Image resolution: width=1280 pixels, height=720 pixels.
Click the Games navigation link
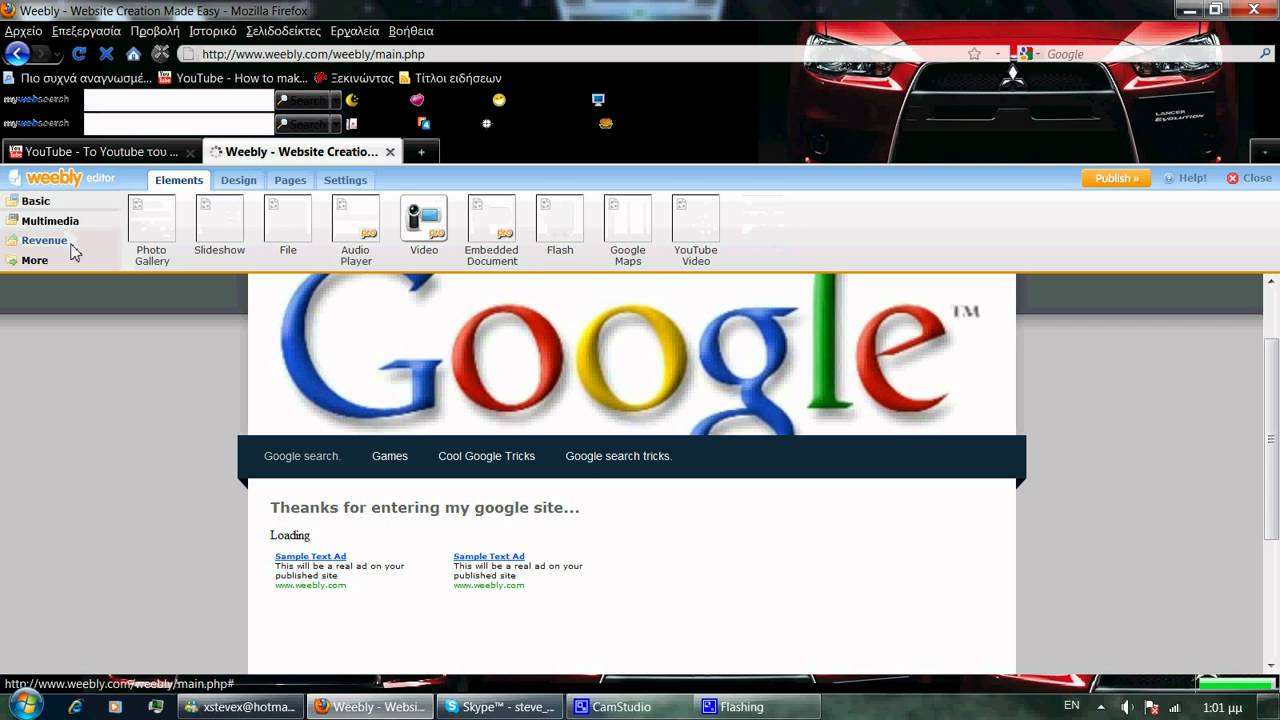click(390, 456)
